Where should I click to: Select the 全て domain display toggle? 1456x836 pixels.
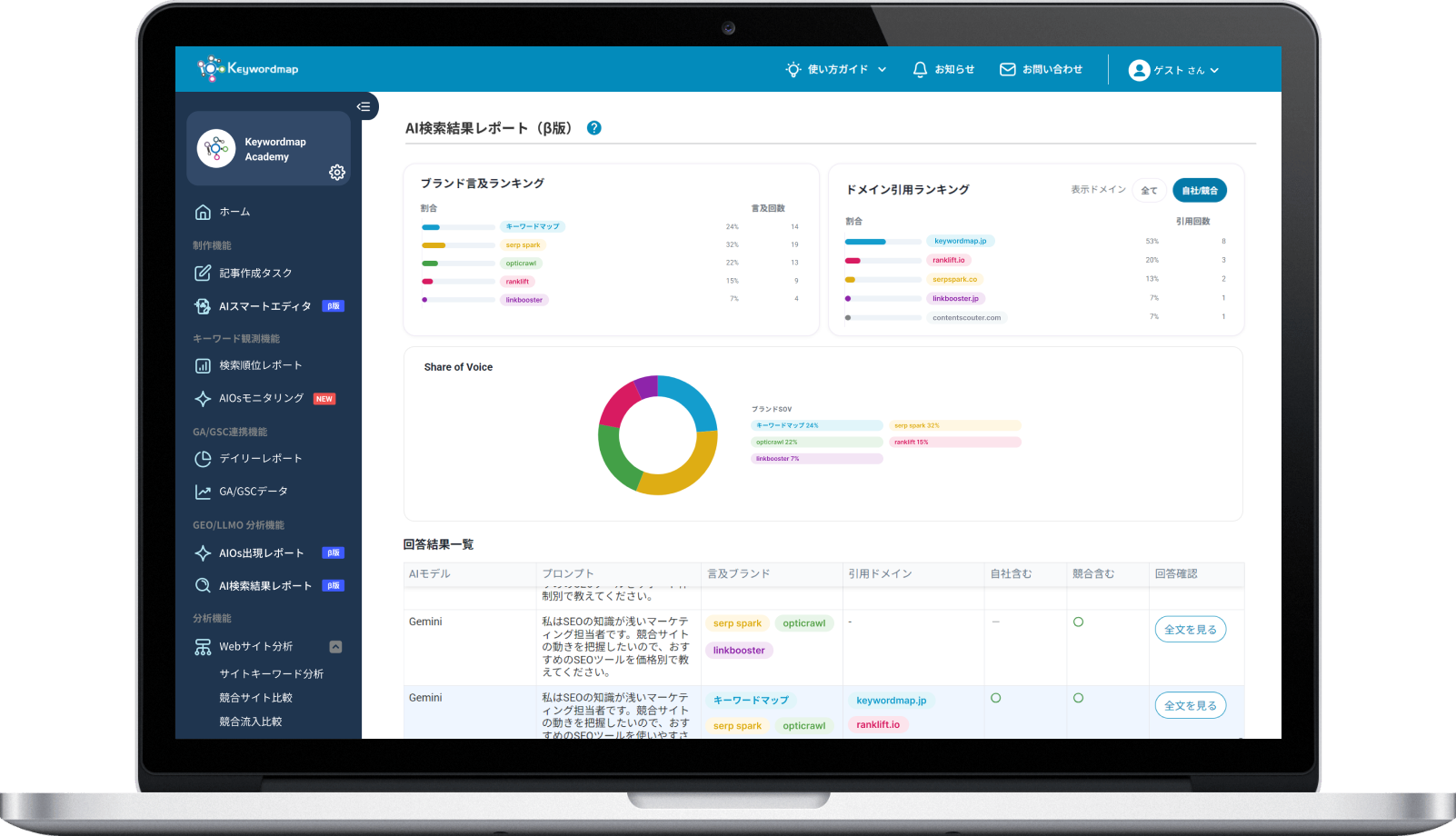[x=1149, y=190]
